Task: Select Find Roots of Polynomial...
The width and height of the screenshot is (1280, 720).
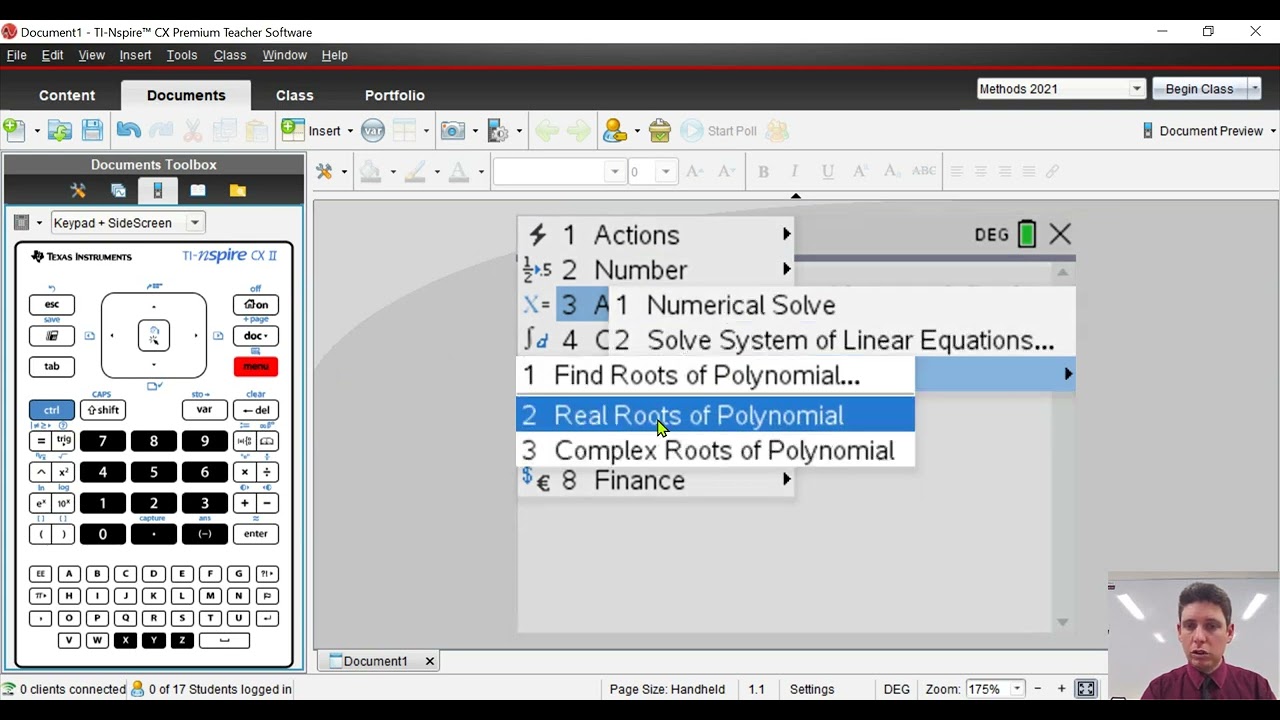Action: (x=715, y=375)
